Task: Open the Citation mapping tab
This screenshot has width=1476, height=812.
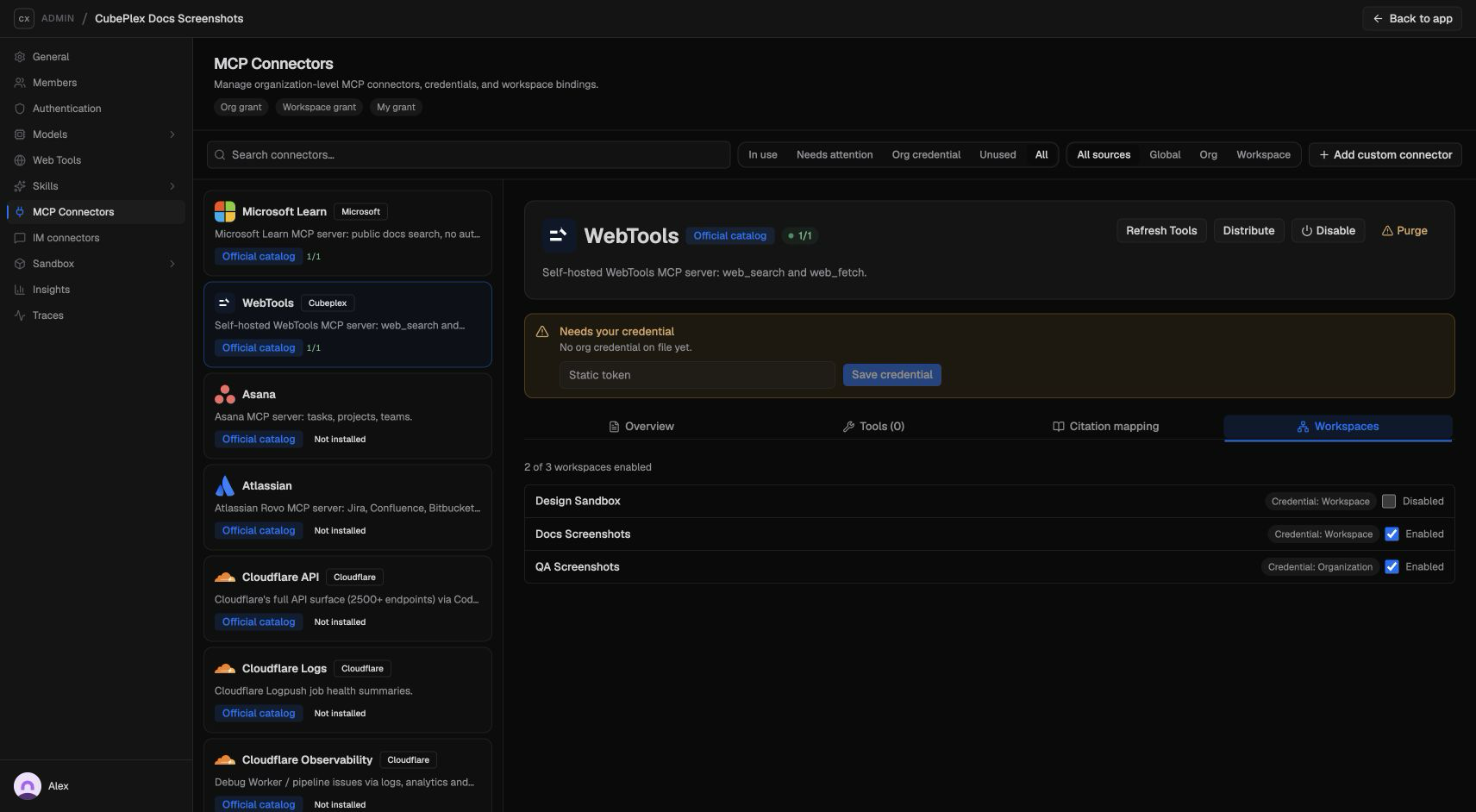Action: pos(1106,427)
